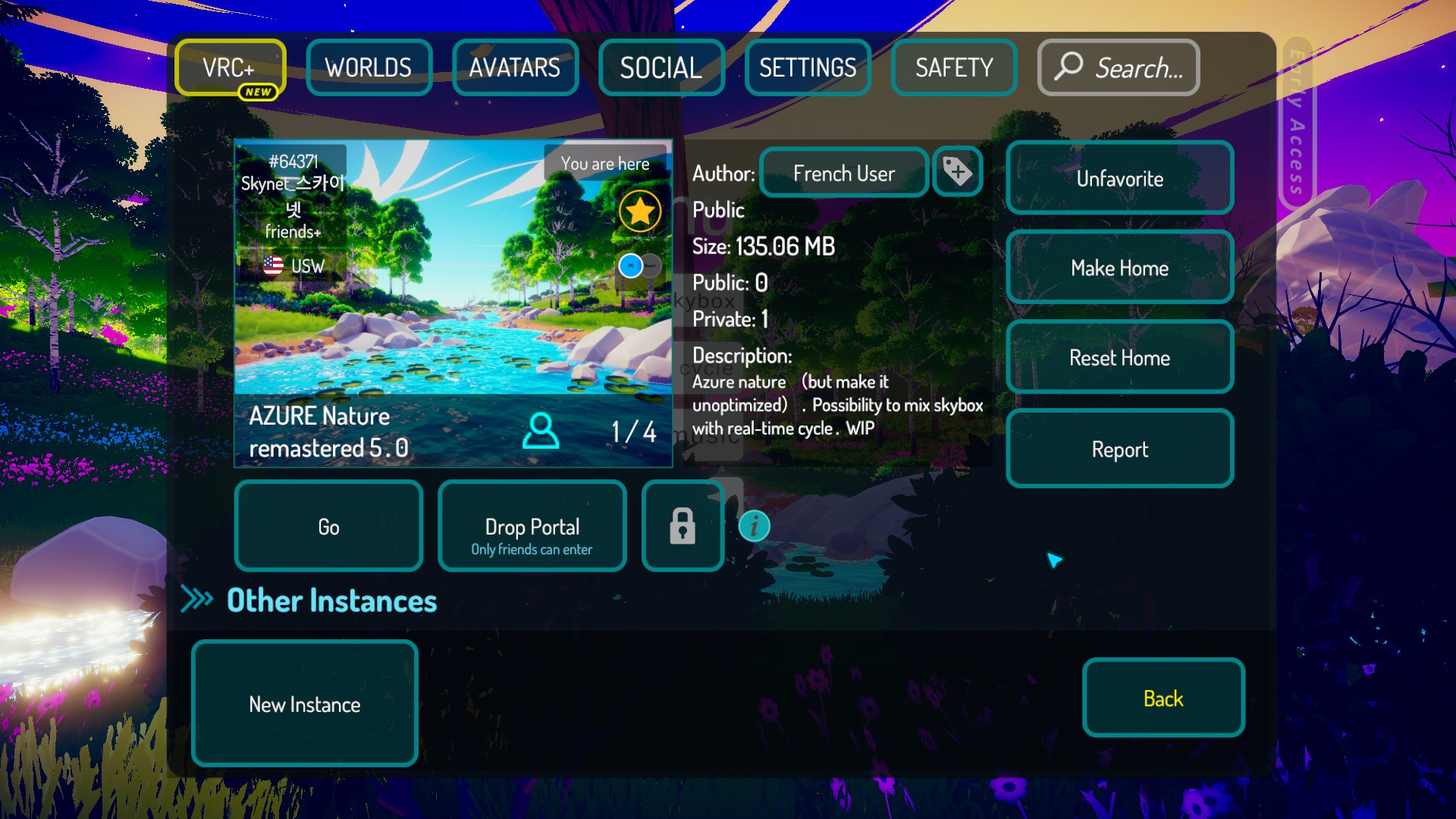Click the 'Public: 0' count
The height and width of the screenshot is (819, 1456).
730,282
